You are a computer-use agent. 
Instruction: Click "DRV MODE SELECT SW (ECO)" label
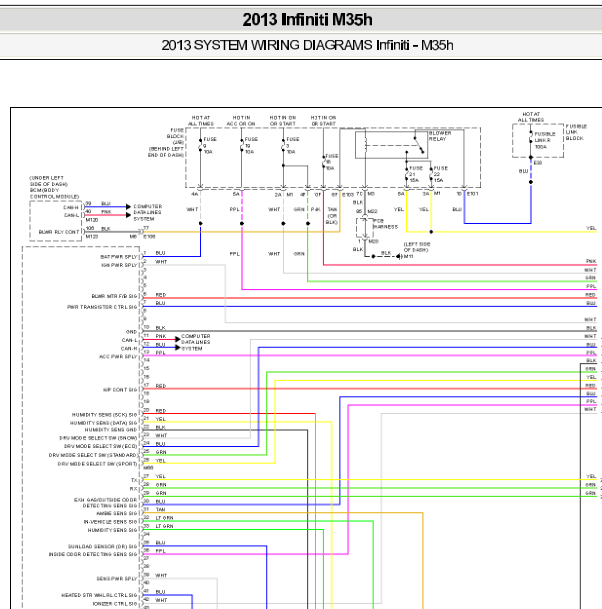(101, 446)
